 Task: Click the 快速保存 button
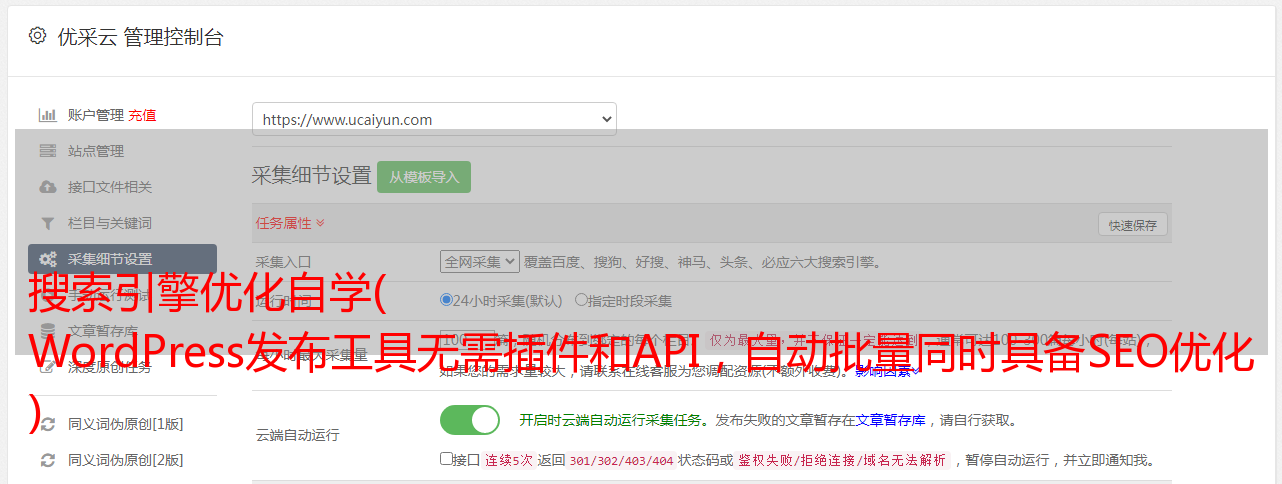(1133, 225)
